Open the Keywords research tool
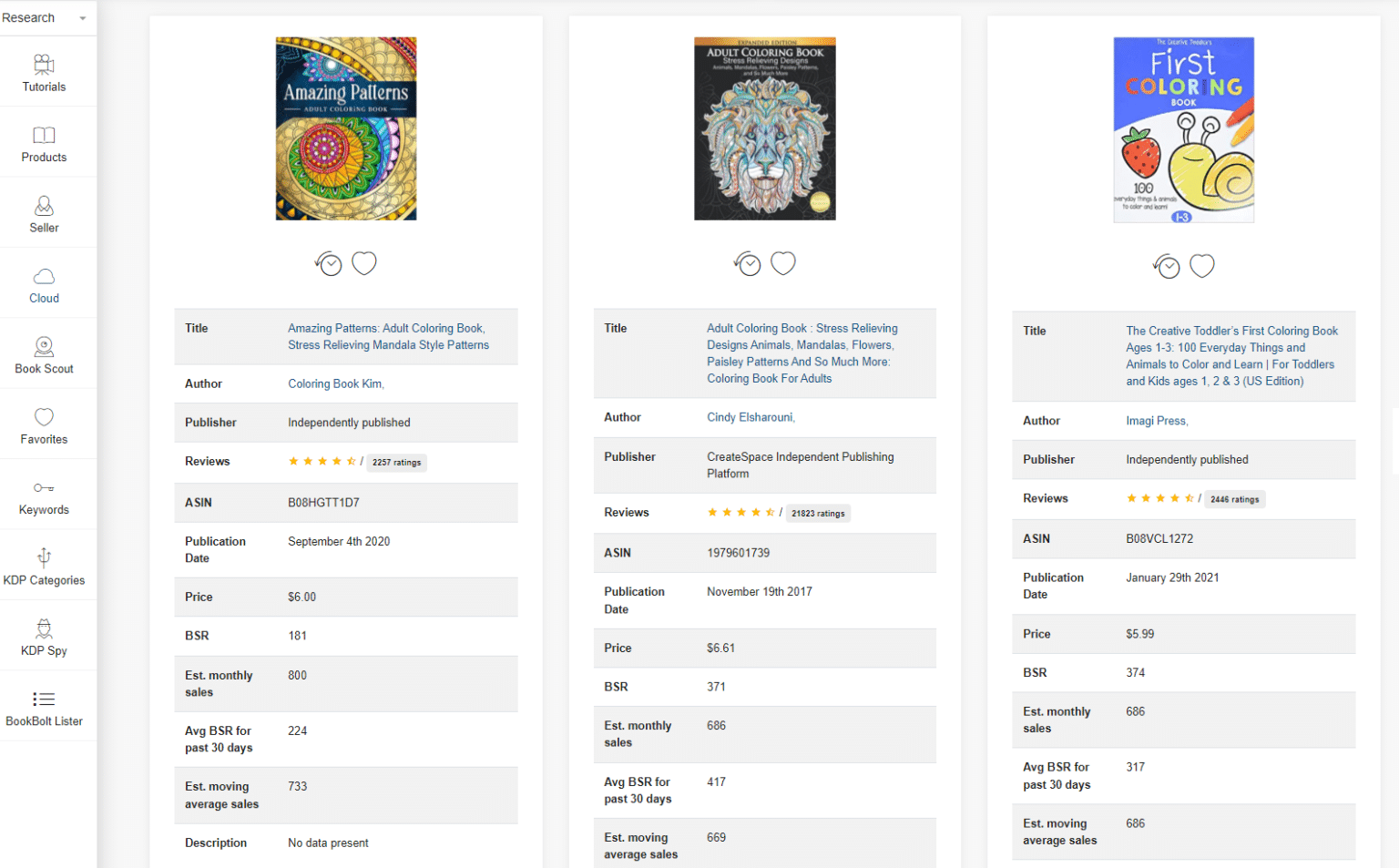 pos(43,495)
